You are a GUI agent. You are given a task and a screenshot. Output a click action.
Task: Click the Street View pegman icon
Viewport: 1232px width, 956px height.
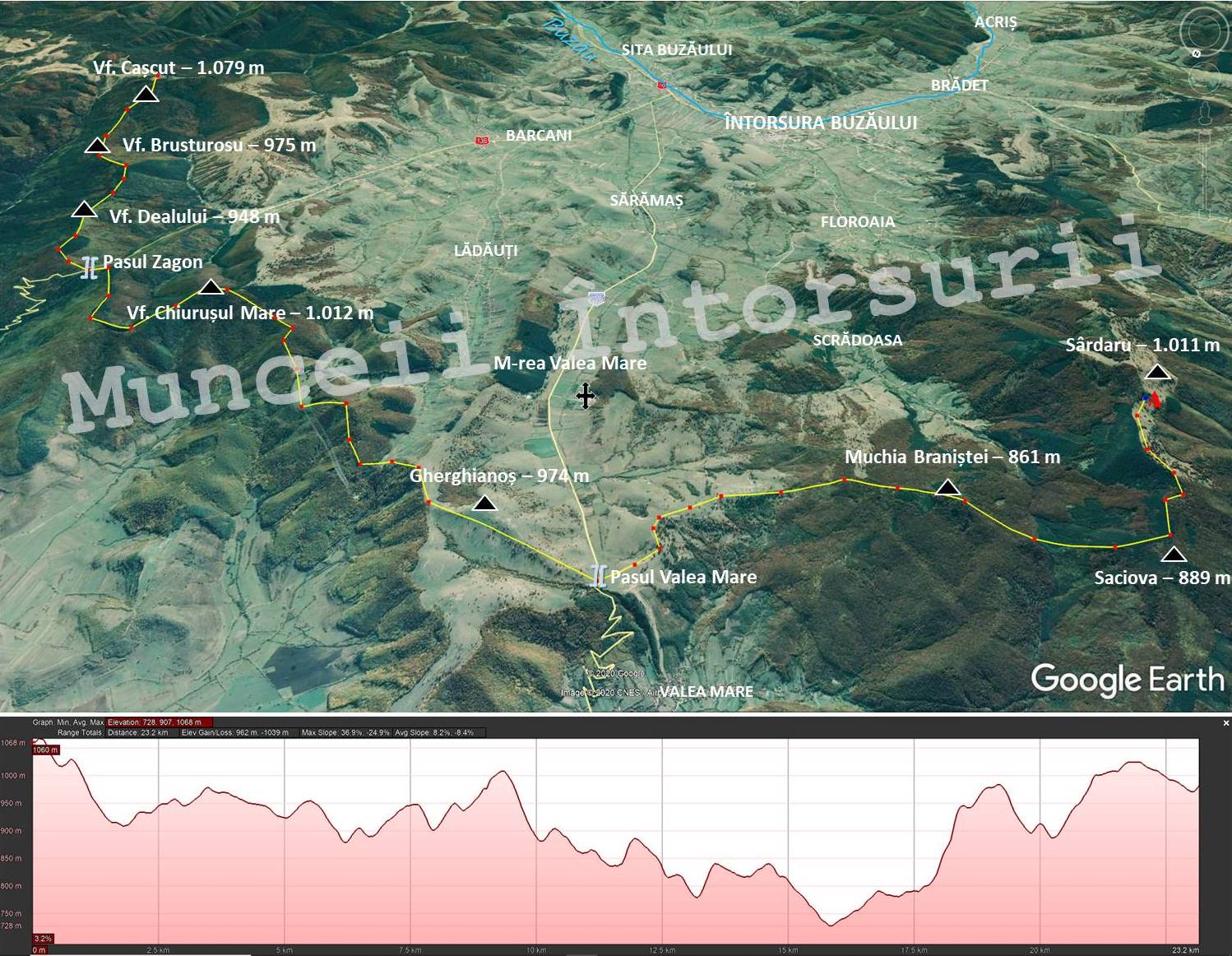point(1203,113)
